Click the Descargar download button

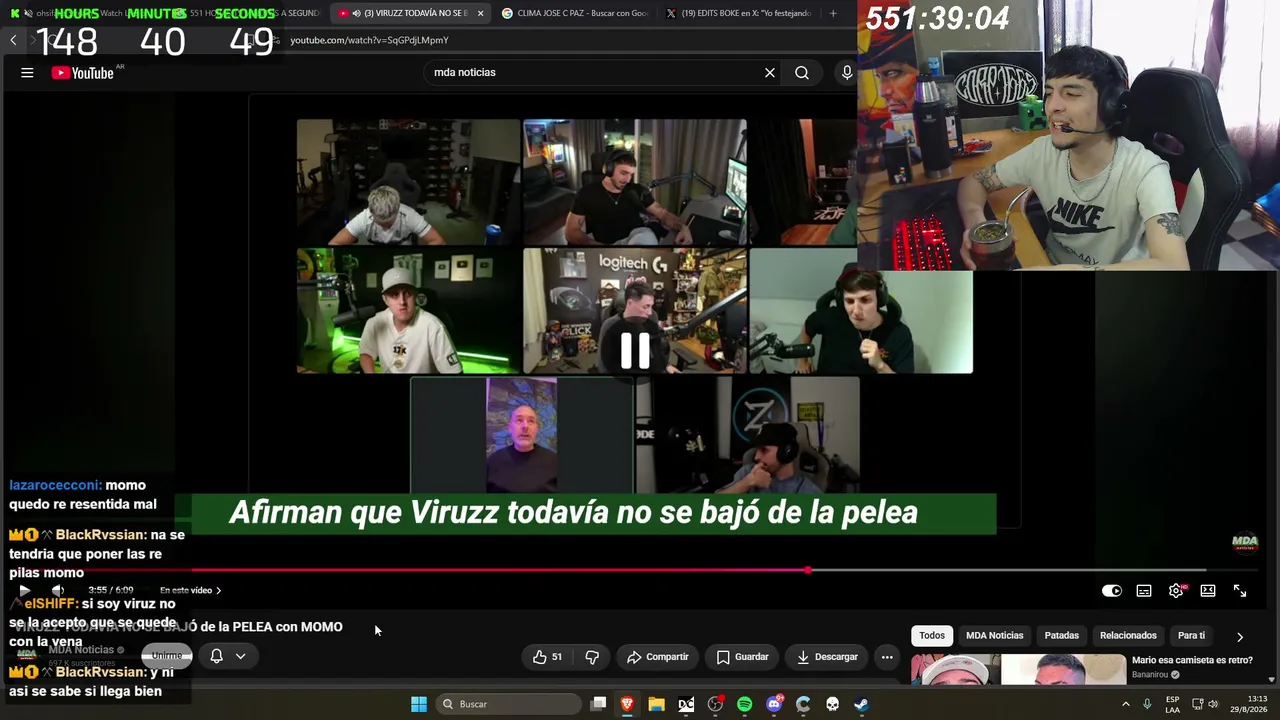pos(827,657)
